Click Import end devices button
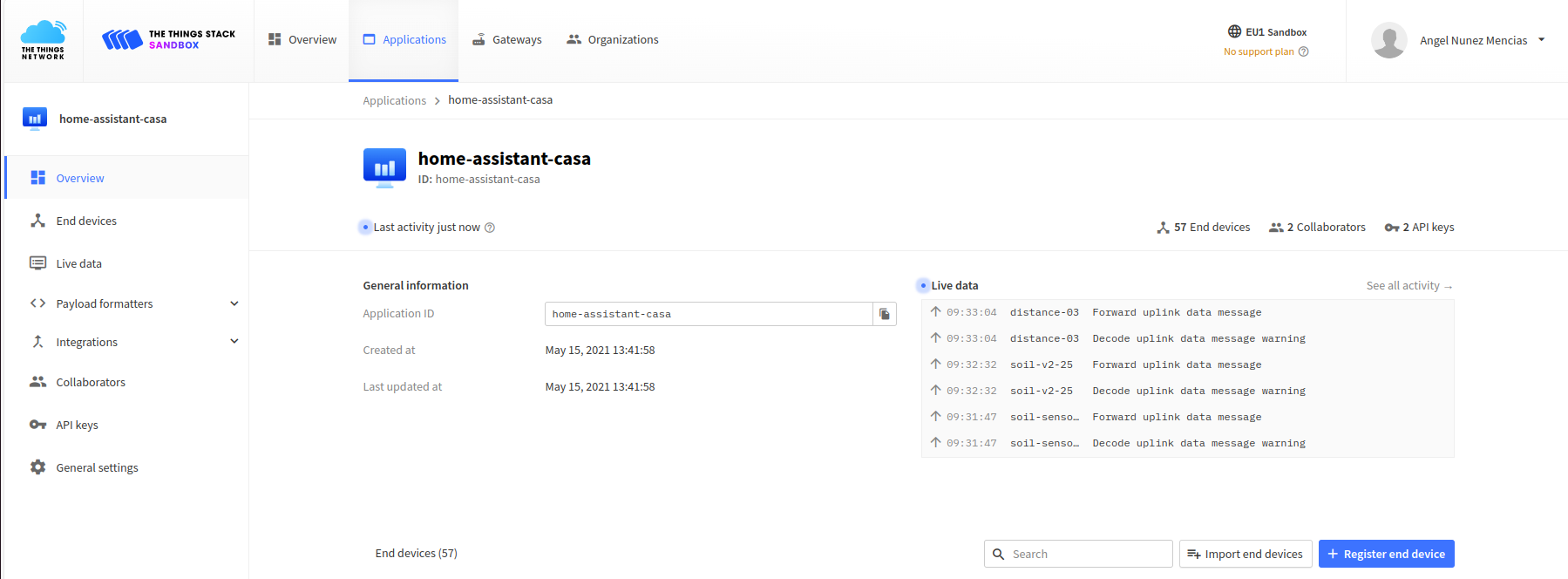This screenshot has height=579, width=1568. [x=1245, y=554]
